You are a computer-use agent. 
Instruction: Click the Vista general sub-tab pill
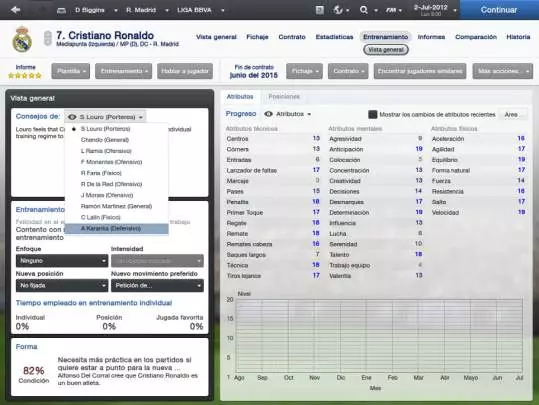click(x=386, y=50)
